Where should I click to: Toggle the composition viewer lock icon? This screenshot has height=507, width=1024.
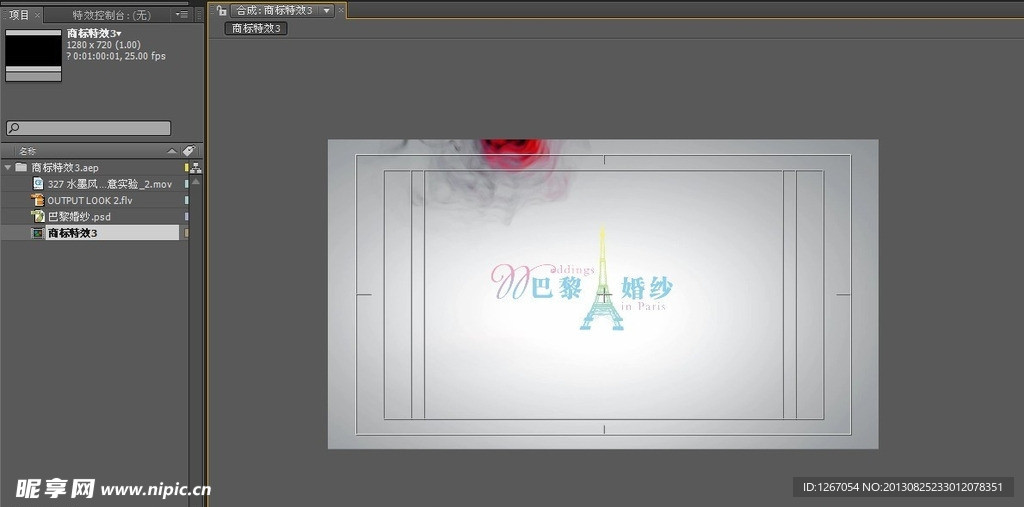(x=221, y=10)
